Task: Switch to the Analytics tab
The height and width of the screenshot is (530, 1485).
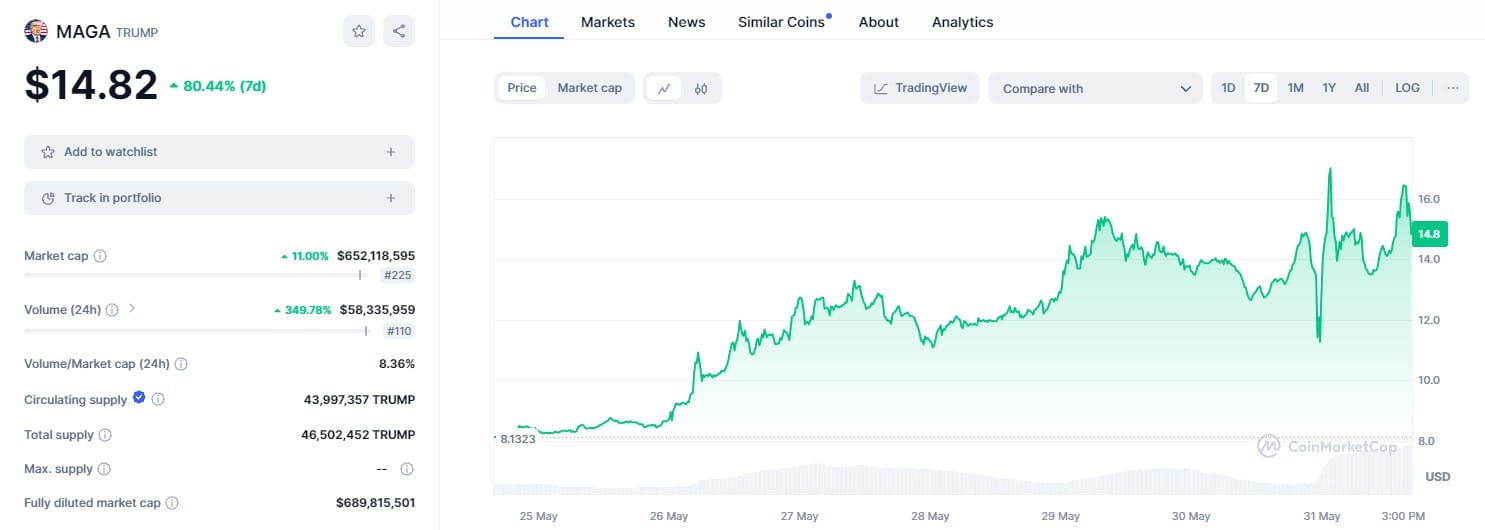Action: pyautogui.click(x=962, y=22)
